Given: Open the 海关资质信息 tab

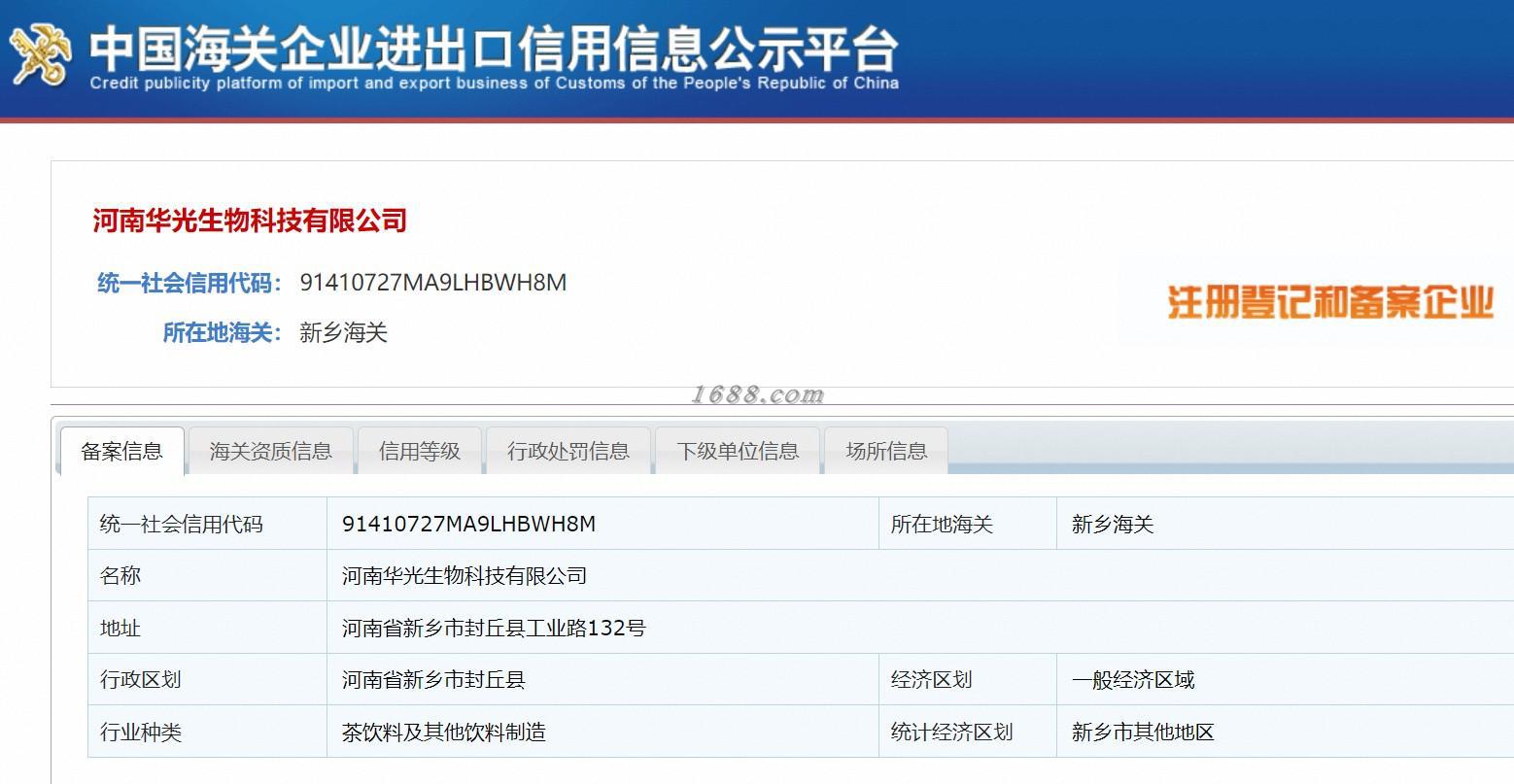Looking at the screenshot, I should [x=271, y=451].
